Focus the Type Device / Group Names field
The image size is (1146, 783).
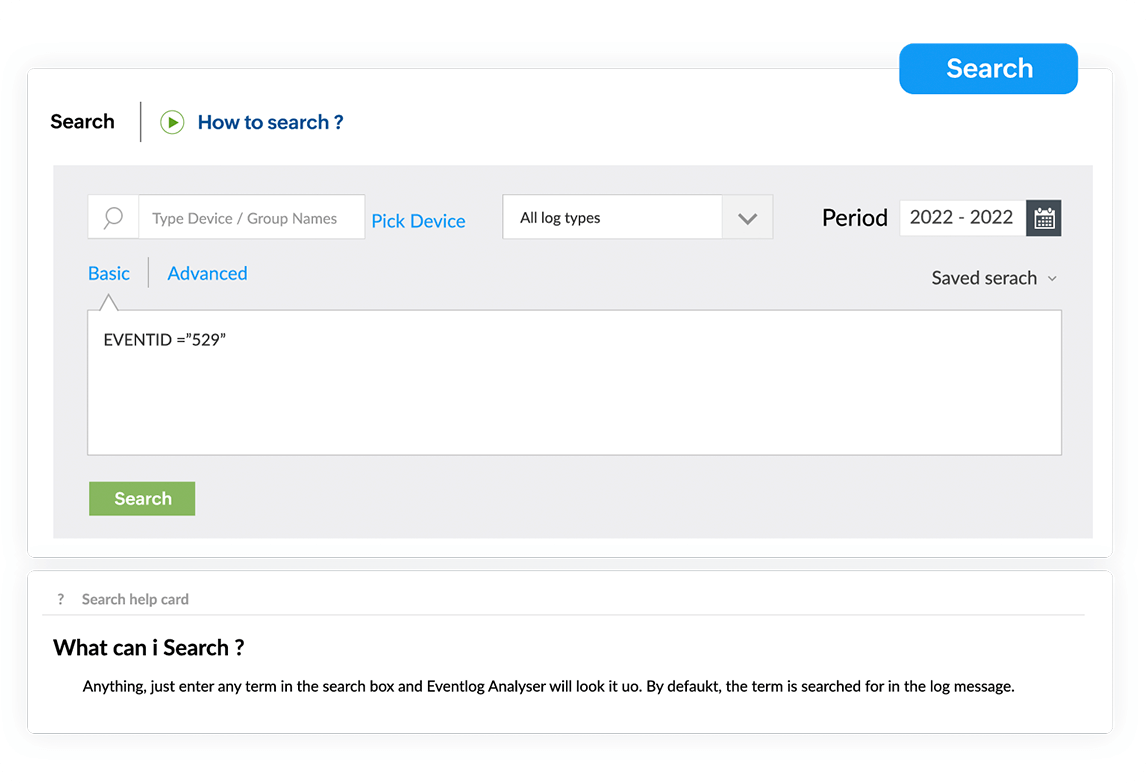(251, 217)
